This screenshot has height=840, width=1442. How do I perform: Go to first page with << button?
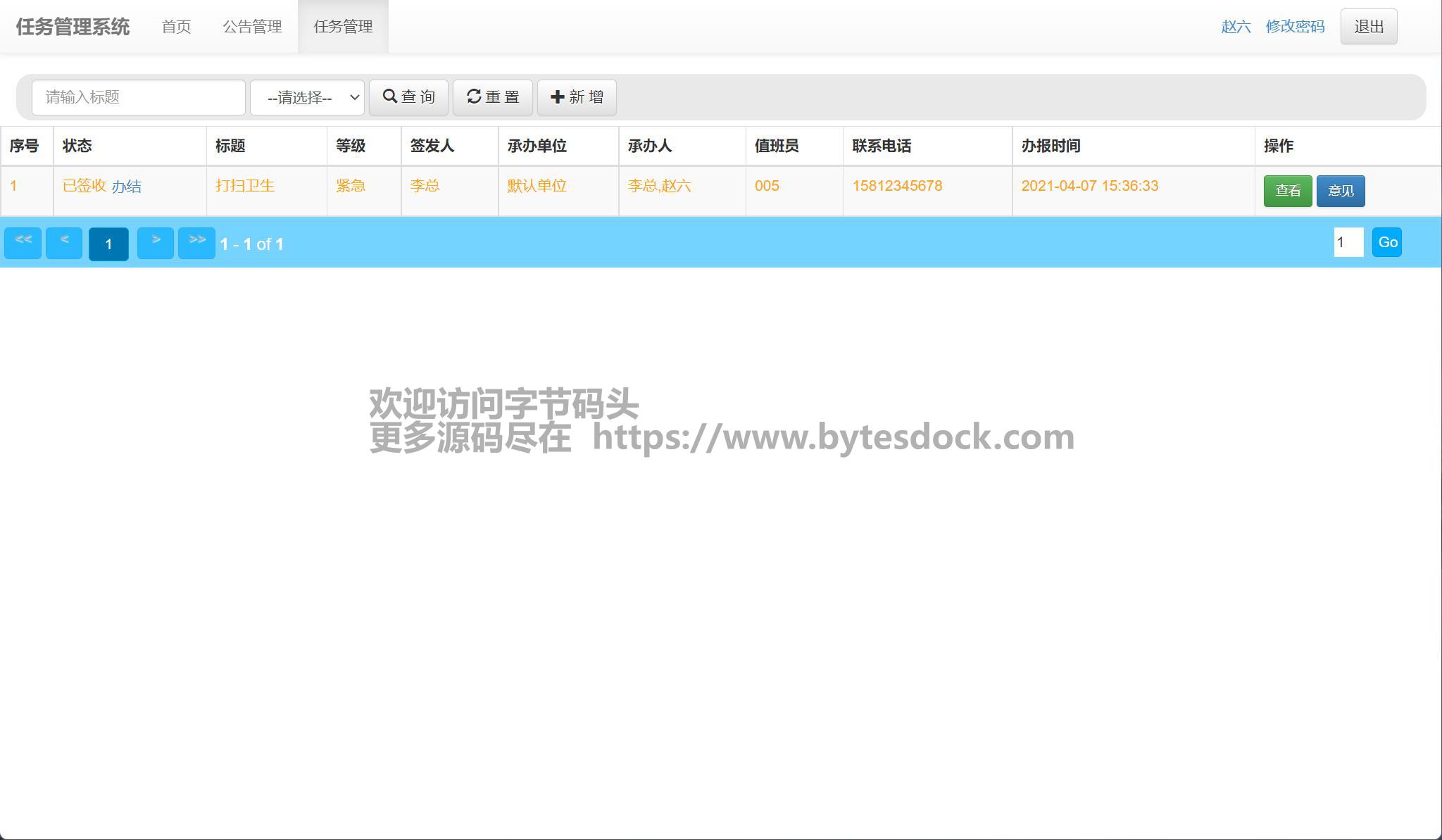[x=23, y=243]
